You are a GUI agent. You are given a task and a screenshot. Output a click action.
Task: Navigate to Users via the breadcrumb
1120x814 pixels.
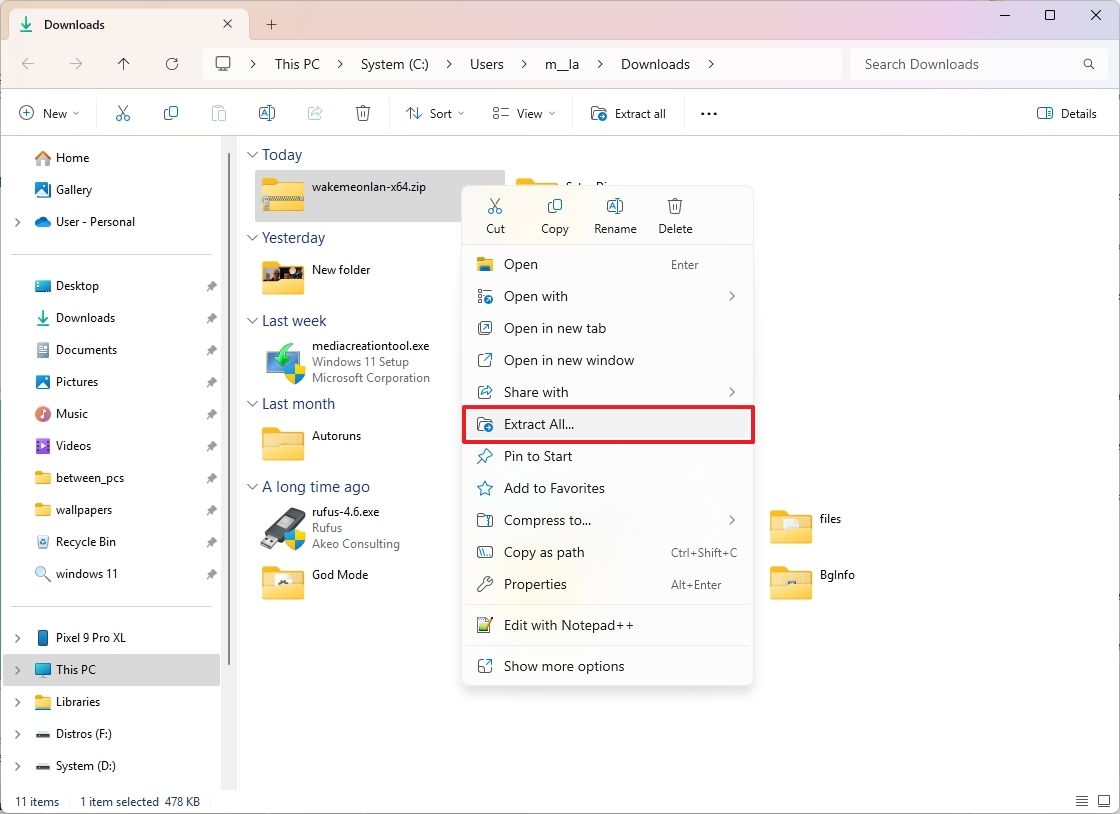pos(486,63)
